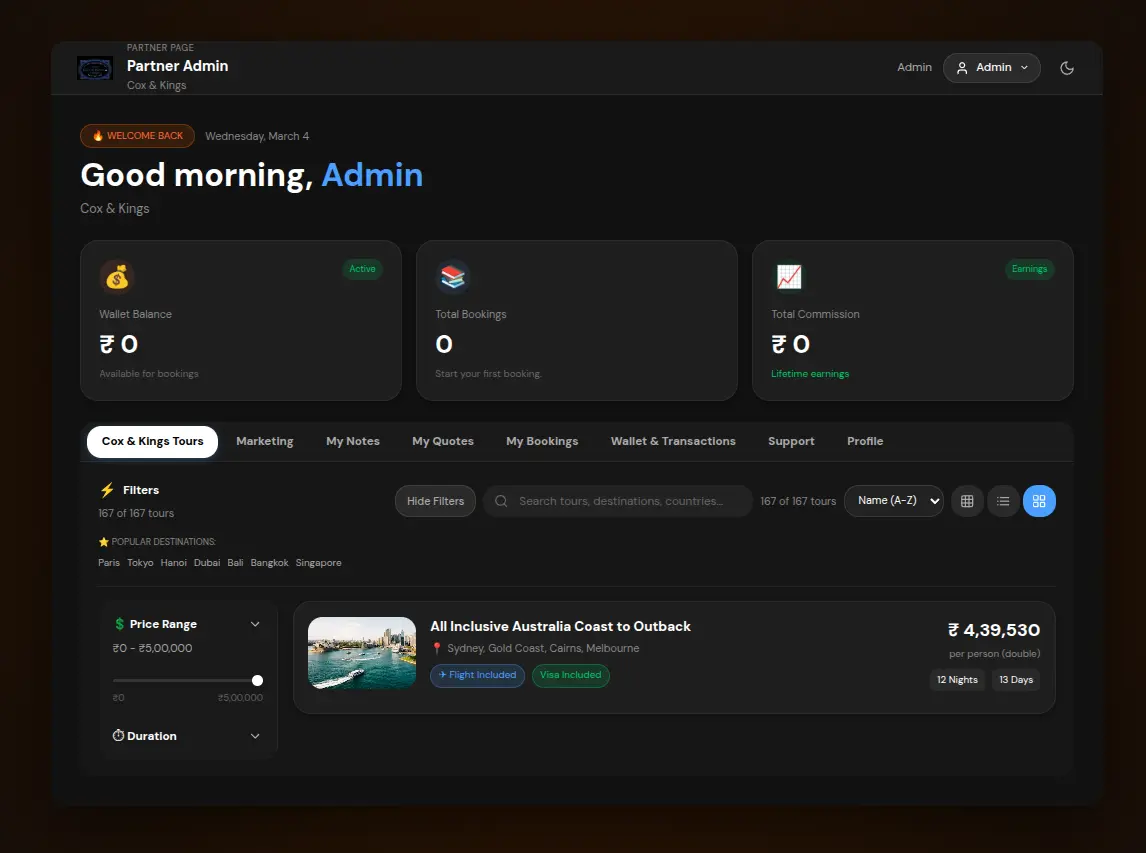Viewport: 1146px width, 853px height.
Task: Open Wallet & Transactions tab
Action: pos(673,441)
